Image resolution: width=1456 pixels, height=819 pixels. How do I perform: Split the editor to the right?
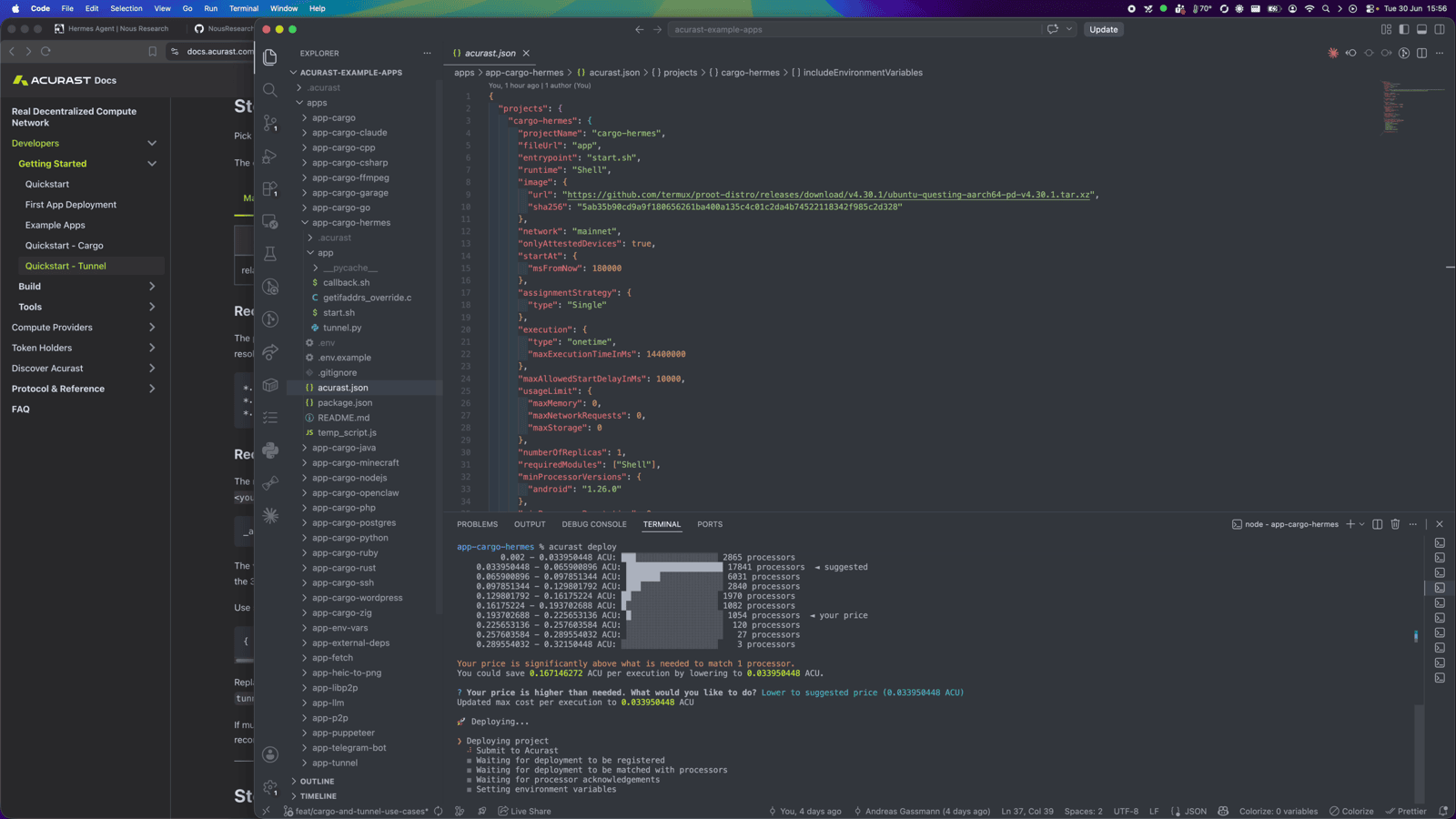pos(1421,53)
